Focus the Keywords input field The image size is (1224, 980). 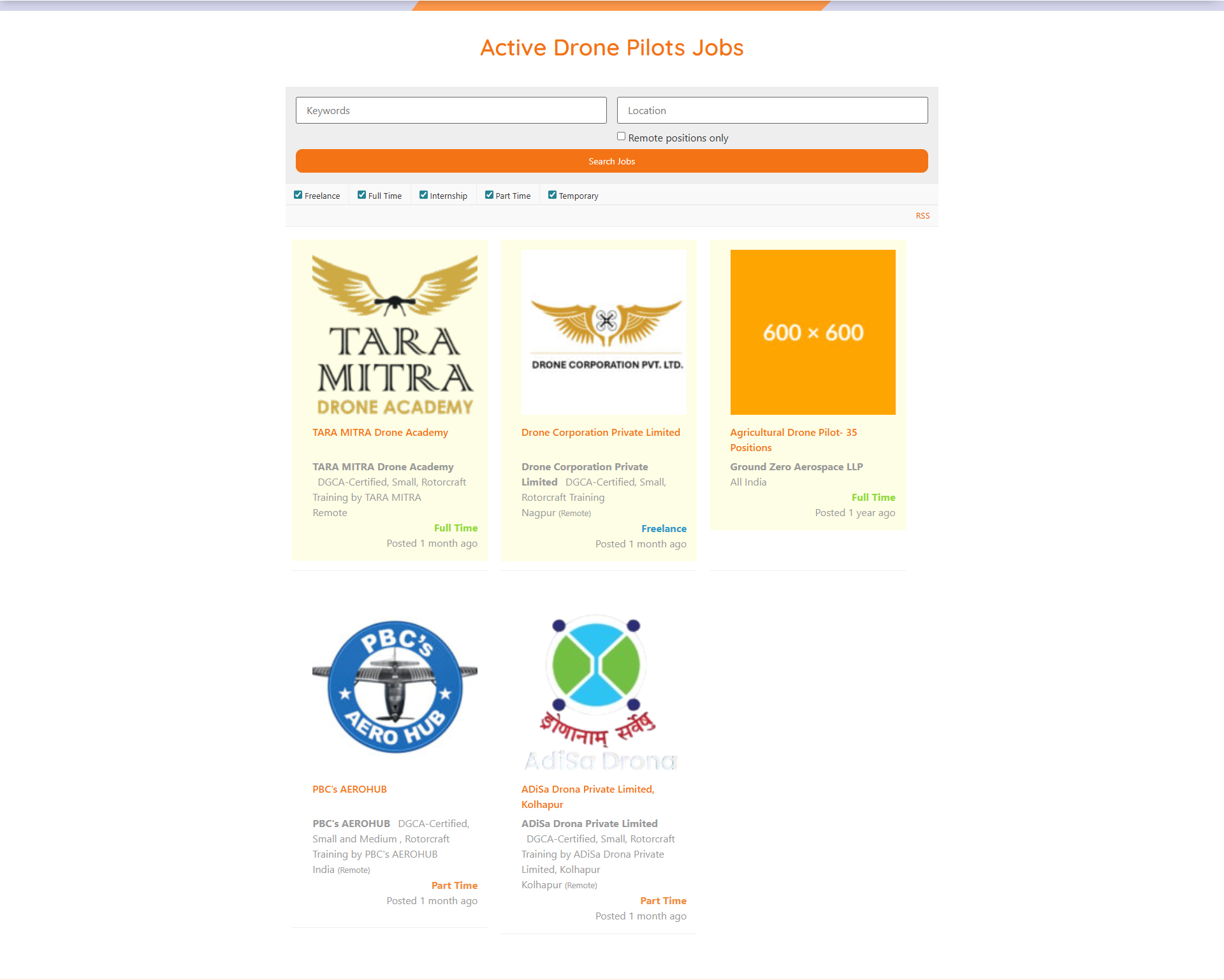tap(451, 110)
